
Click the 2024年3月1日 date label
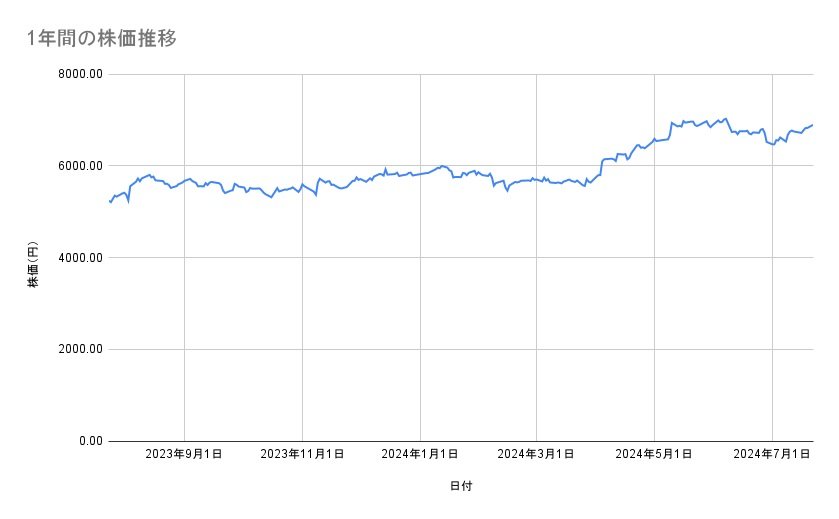[x=537, y=455]
